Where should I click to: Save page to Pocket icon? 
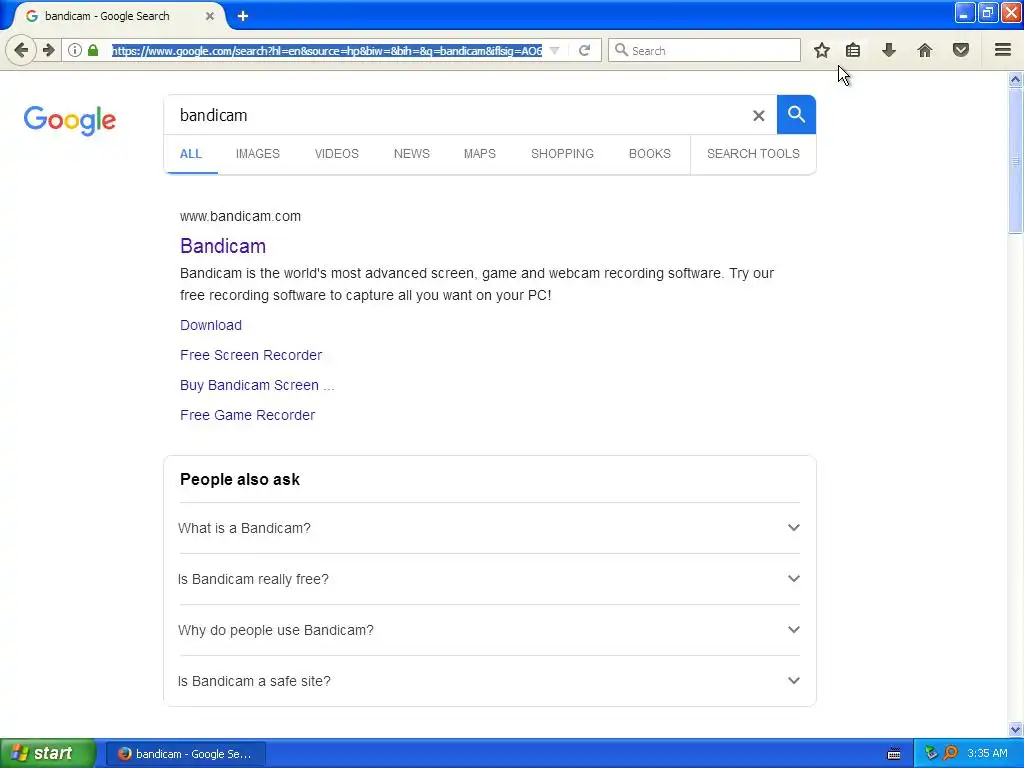(960, 50)
